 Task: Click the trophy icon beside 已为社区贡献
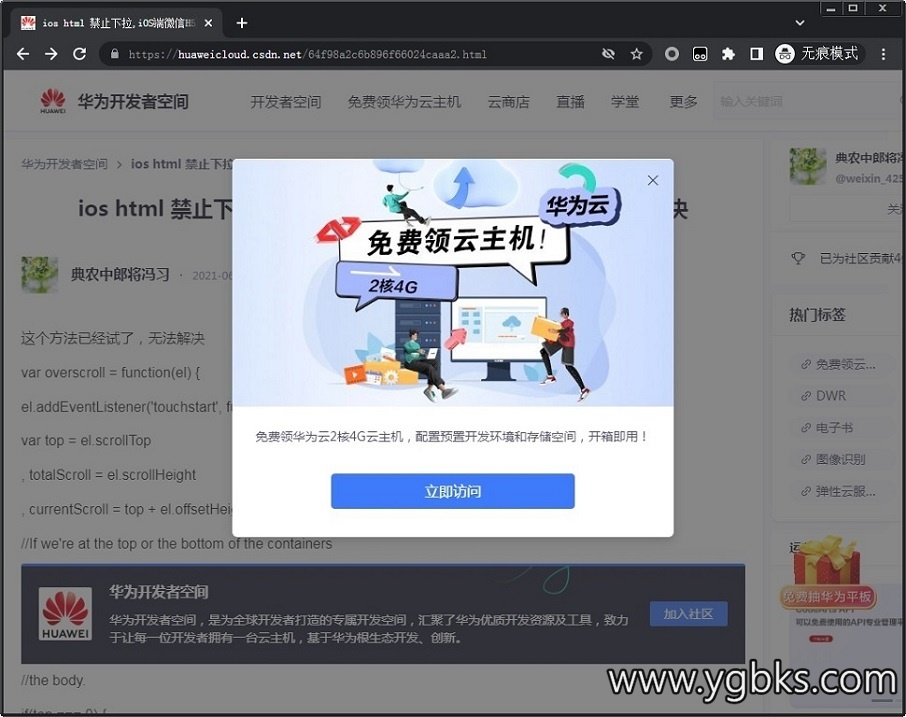click(x=798, y=258)
